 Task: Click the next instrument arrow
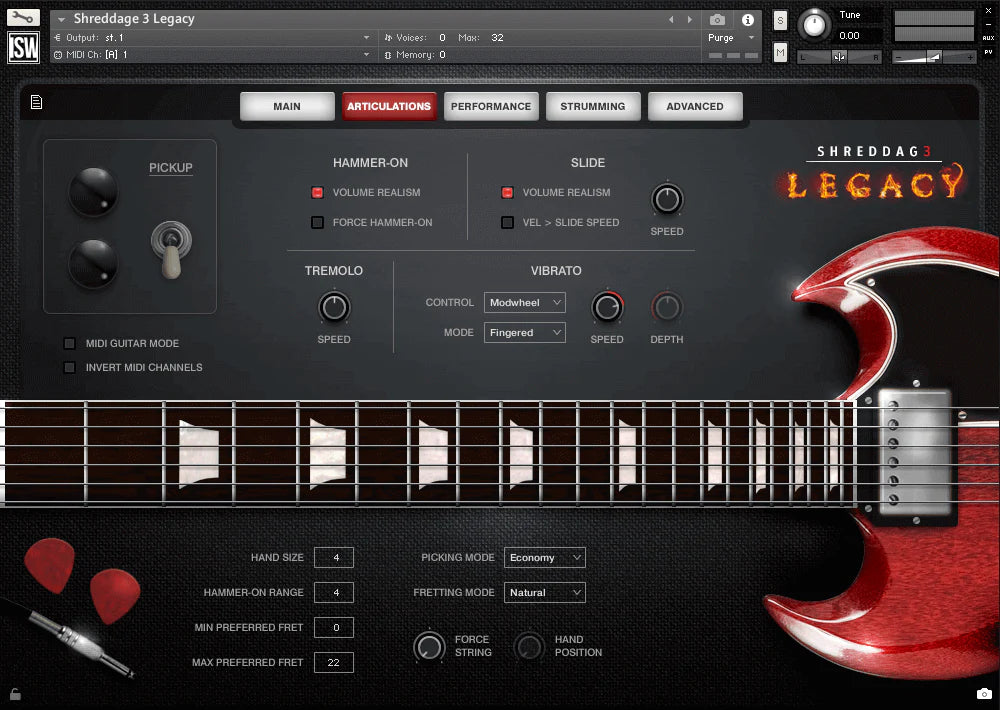click(x=688, y=17)
